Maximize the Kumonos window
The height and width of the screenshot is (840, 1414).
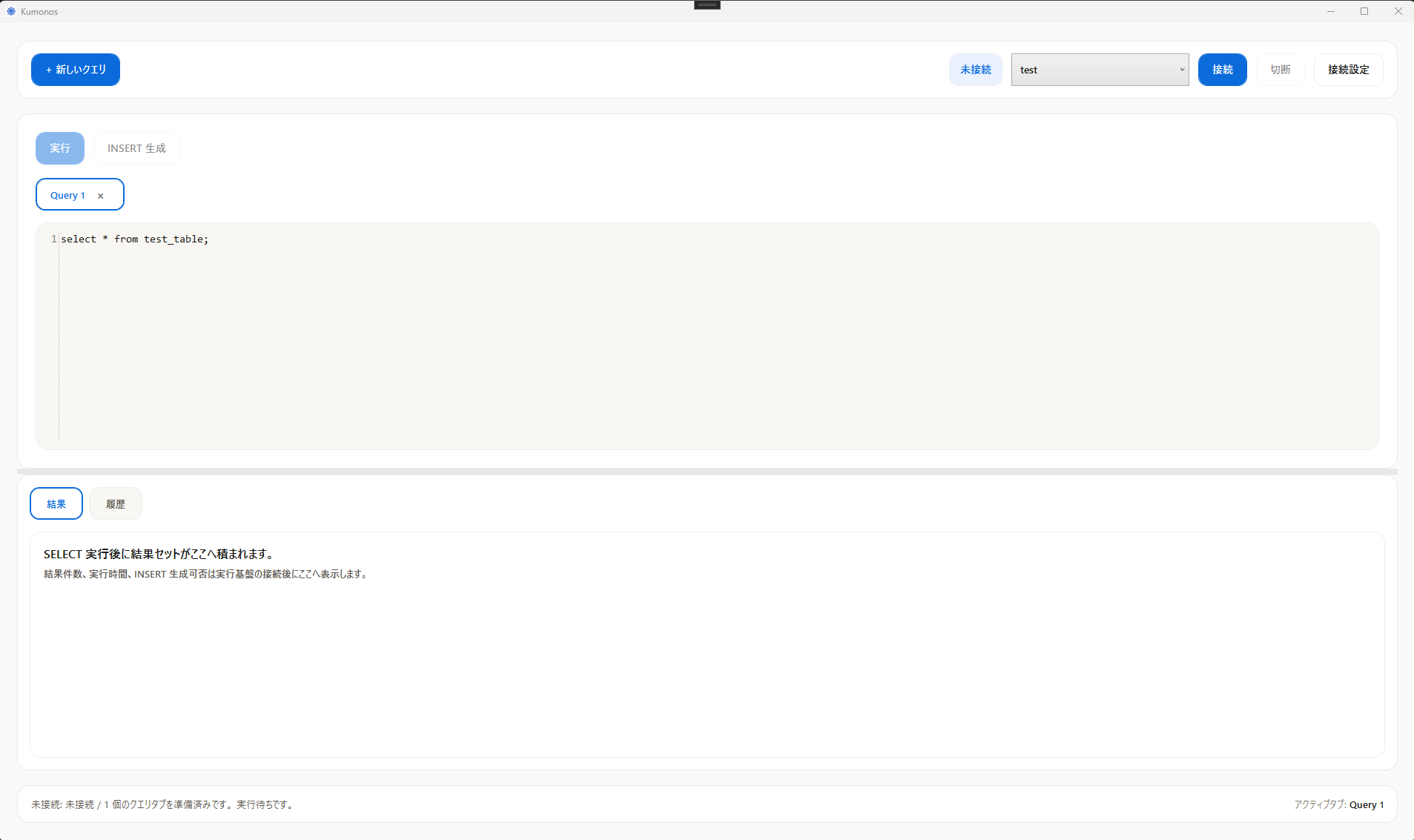coord(1364,11)
